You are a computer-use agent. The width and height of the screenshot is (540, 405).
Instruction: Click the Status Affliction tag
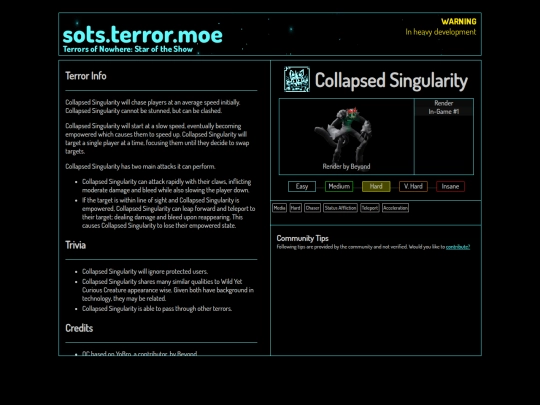tap(340, 208)
